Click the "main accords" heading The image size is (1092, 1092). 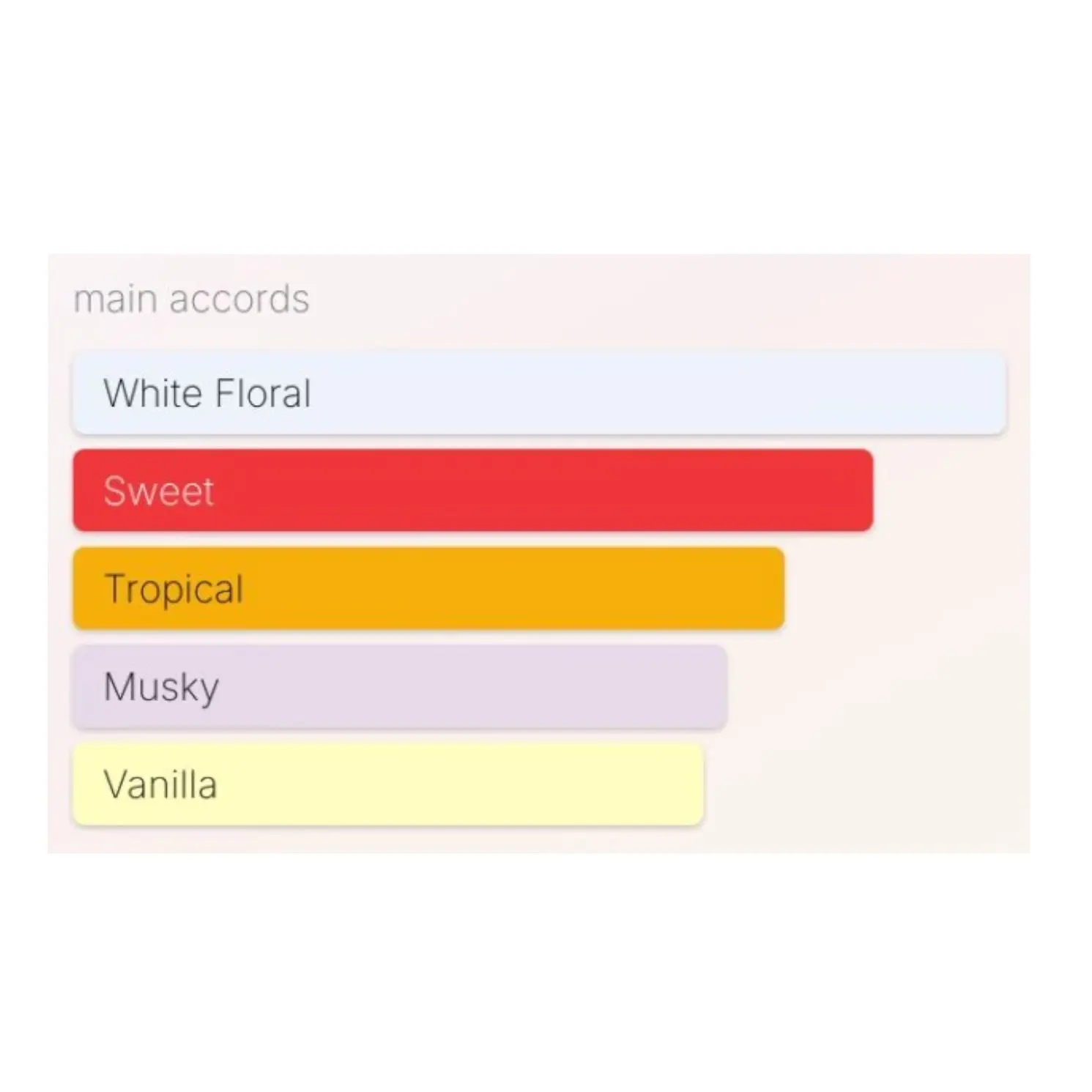coord(191,299)
